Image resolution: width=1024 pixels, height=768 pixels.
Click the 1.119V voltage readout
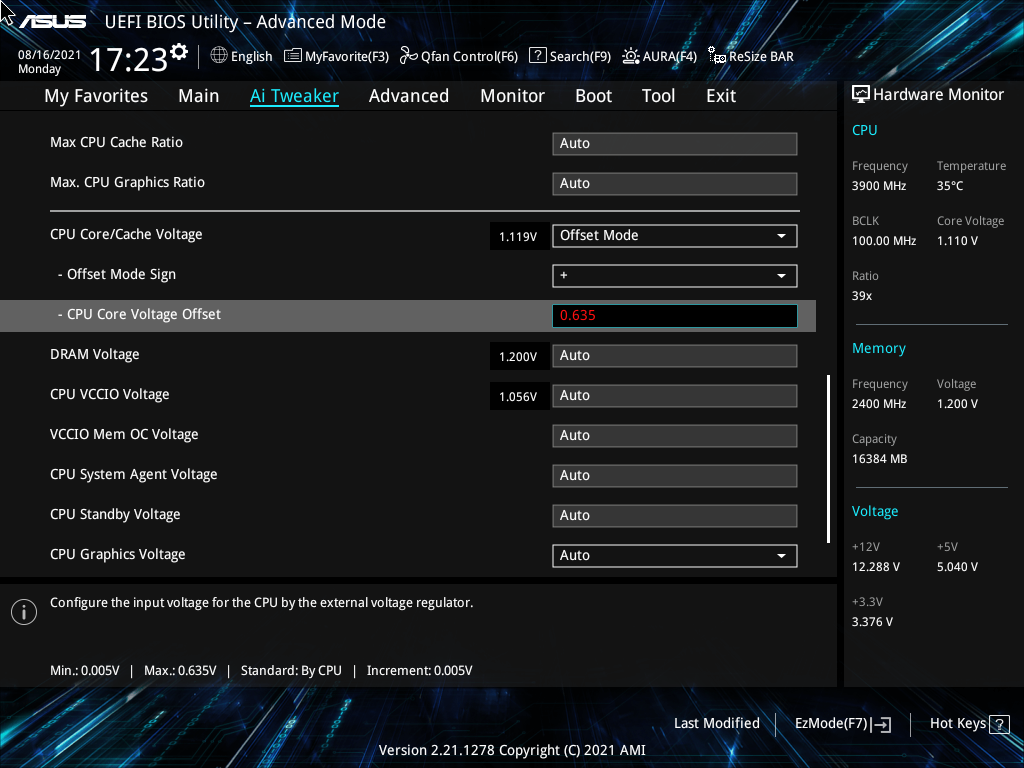519,236
